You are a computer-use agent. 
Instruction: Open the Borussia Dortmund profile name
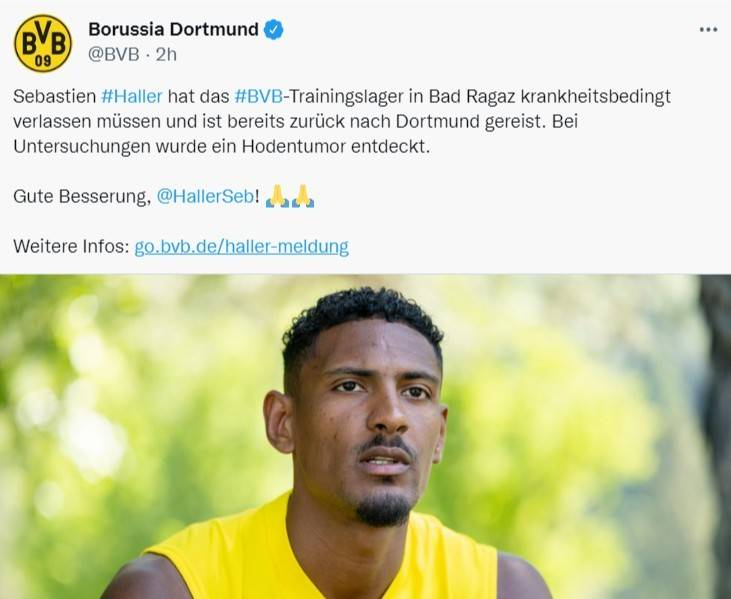point(173,29)
